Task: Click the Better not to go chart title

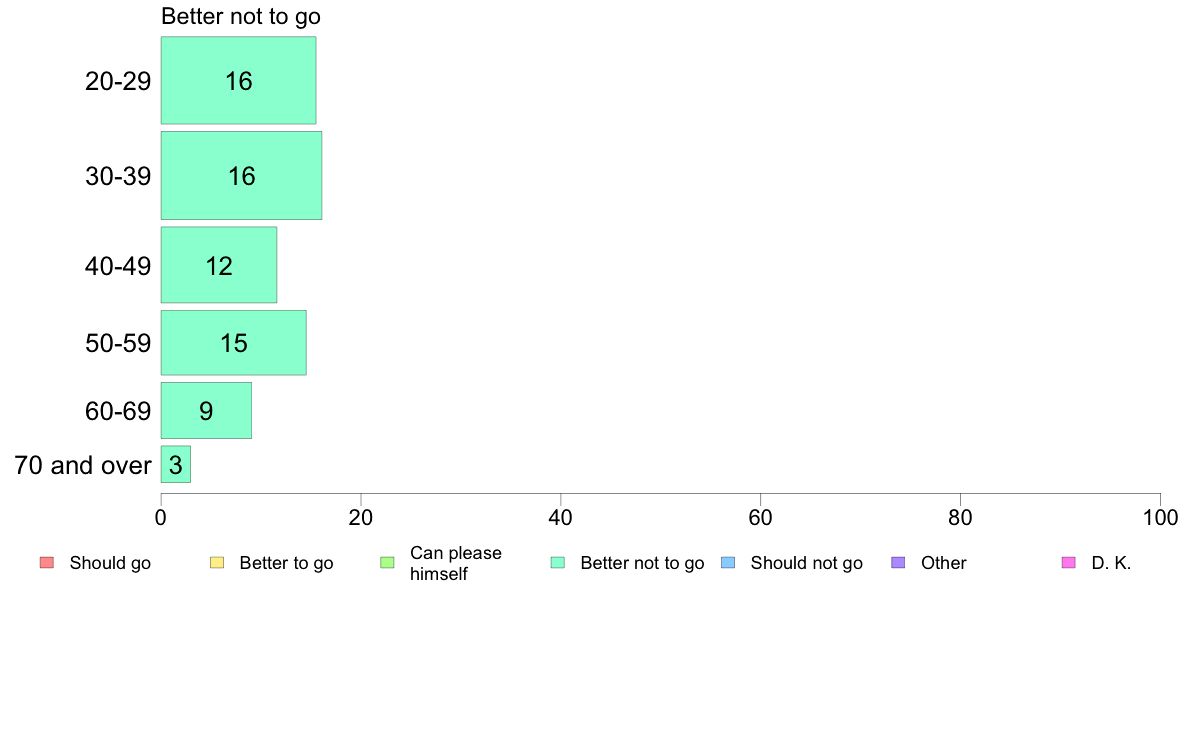Action: tap(241, 16)
